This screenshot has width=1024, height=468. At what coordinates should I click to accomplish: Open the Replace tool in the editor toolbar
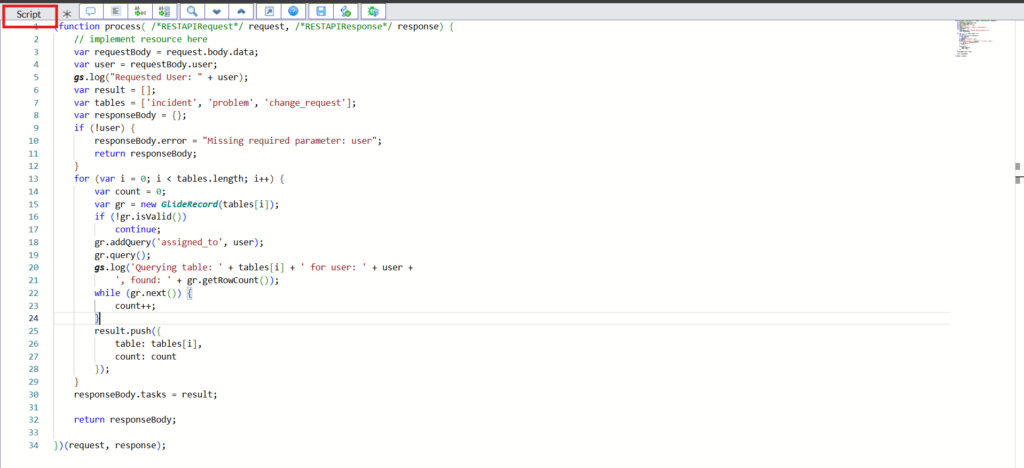(140, 12)
